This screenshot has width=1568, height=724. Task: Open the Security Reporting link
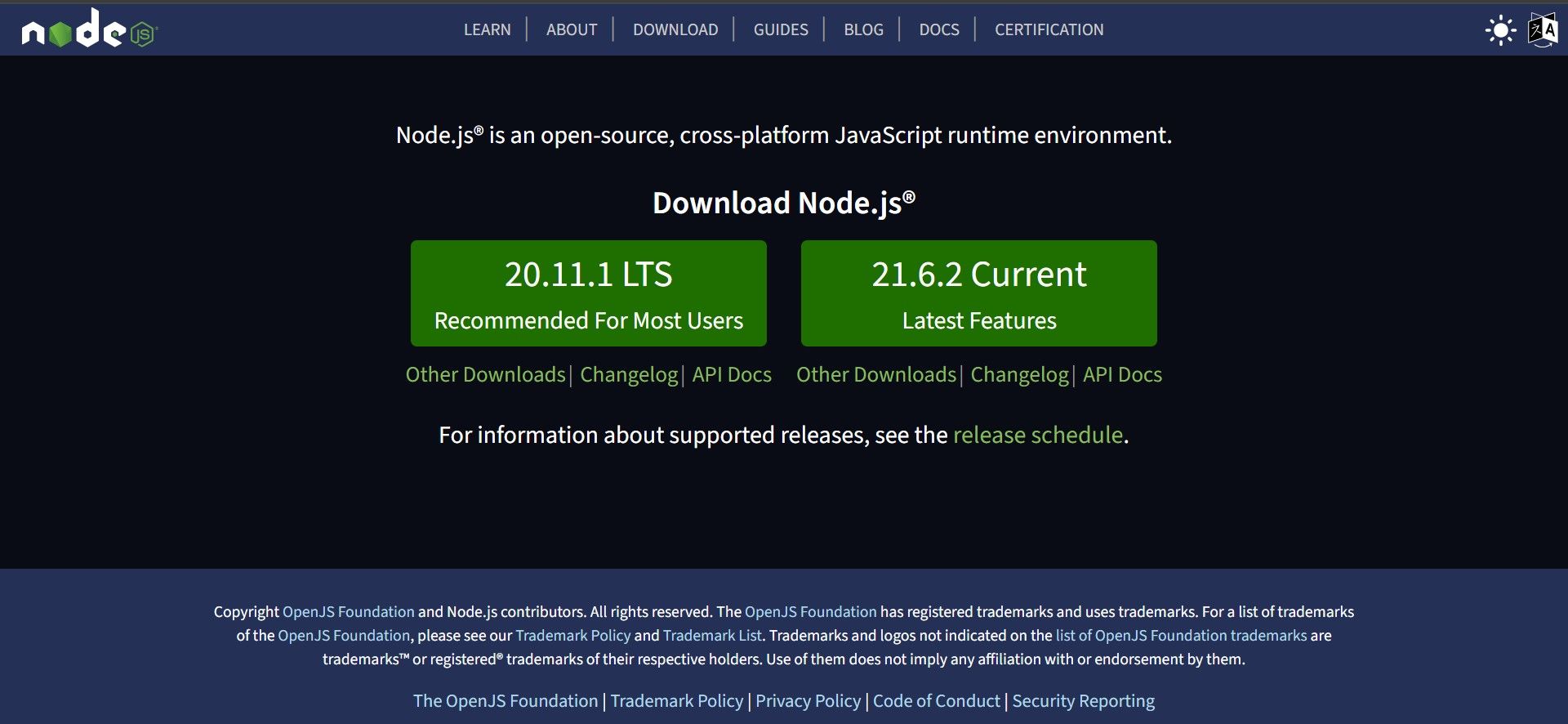(1083, 701)
